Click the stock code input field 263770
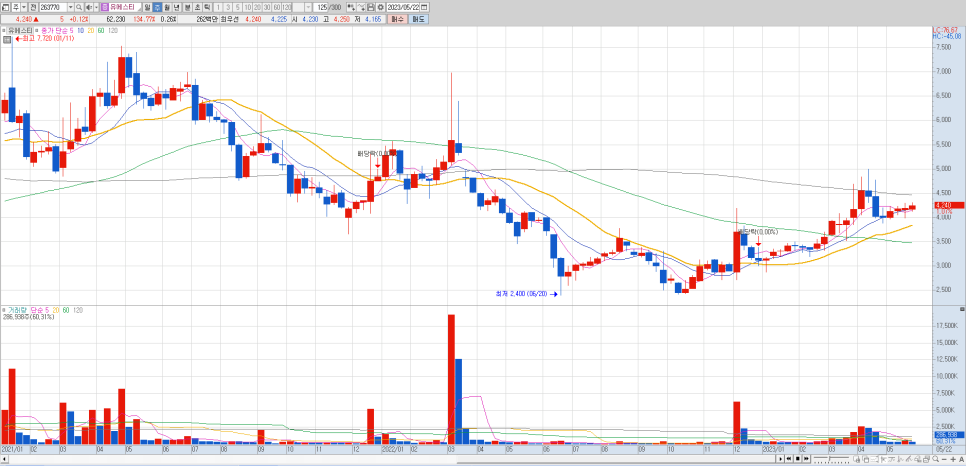 [x=53, y=7]
